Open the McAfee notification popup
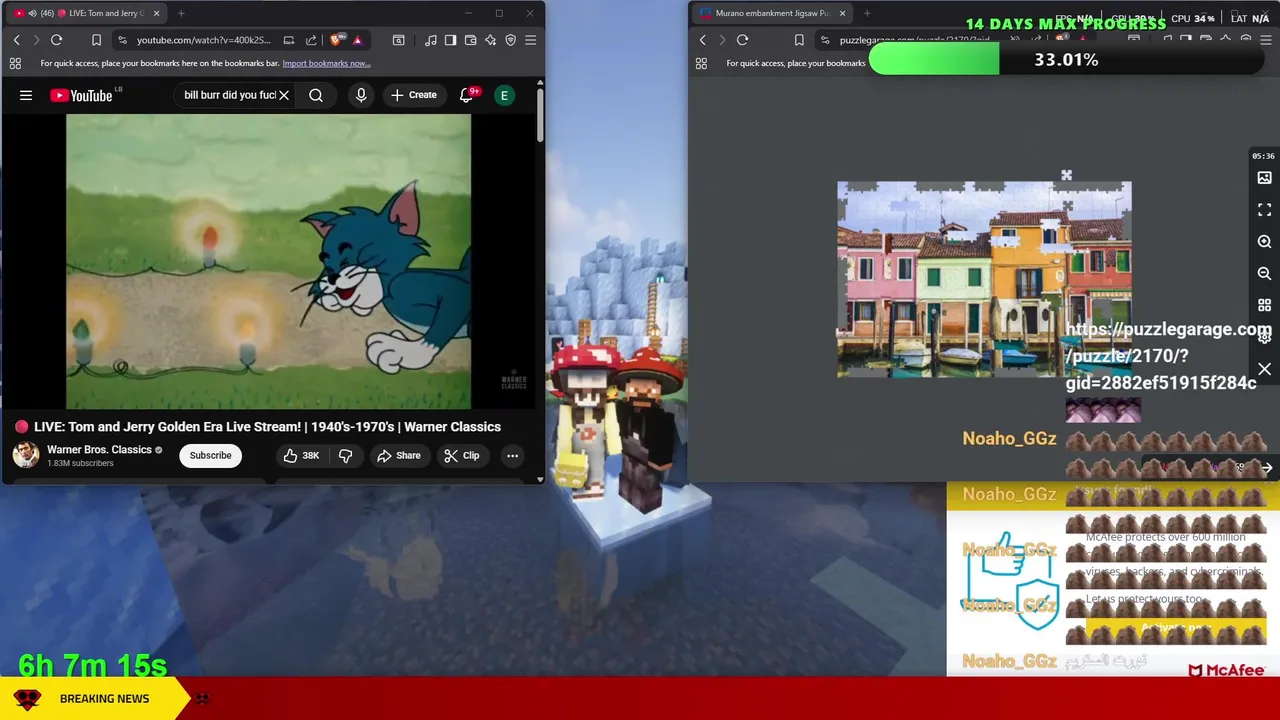The width and height of the screenshot is (1280, 720). (x=1113, y=580)
